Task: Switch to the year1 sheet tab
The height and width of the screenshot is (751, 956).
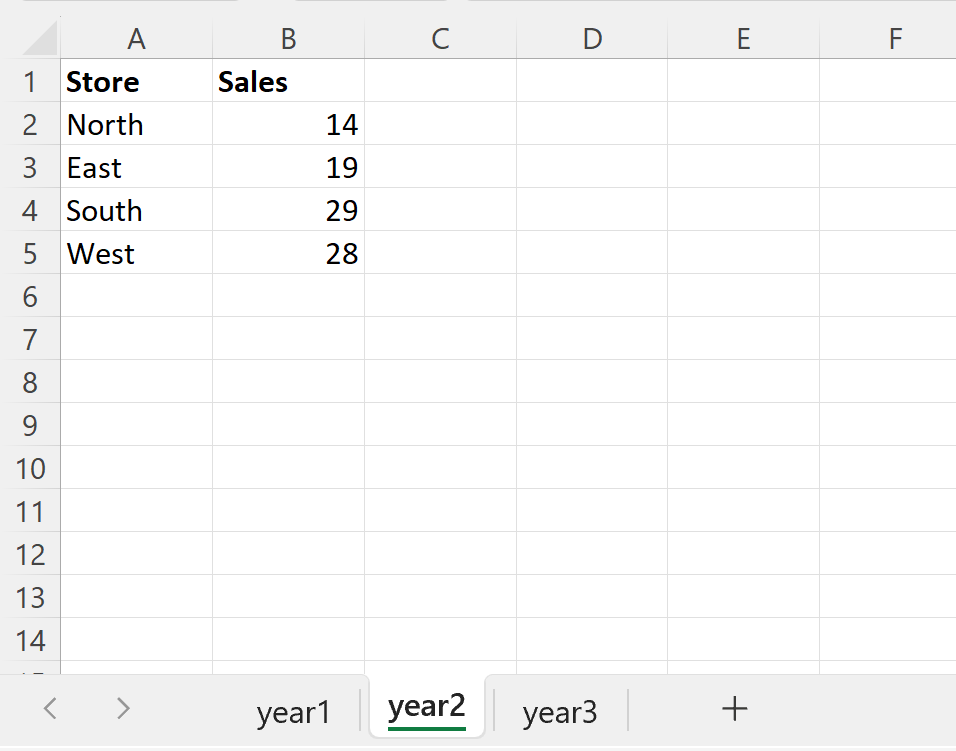Action: pos(294,710)
